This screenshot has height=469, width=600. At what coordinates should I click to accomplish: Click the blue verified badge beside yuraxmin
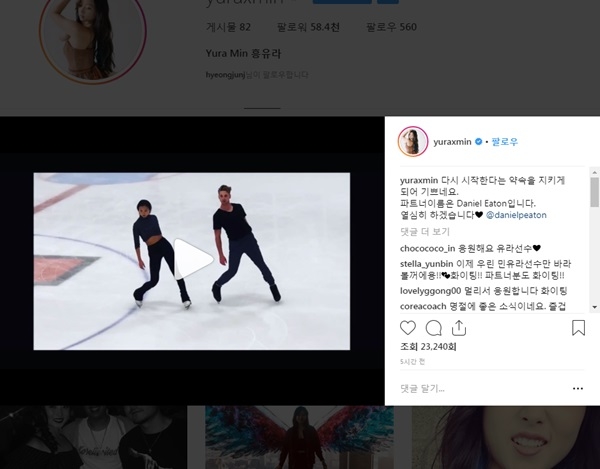pyautogui.click(x=479, y=142)
